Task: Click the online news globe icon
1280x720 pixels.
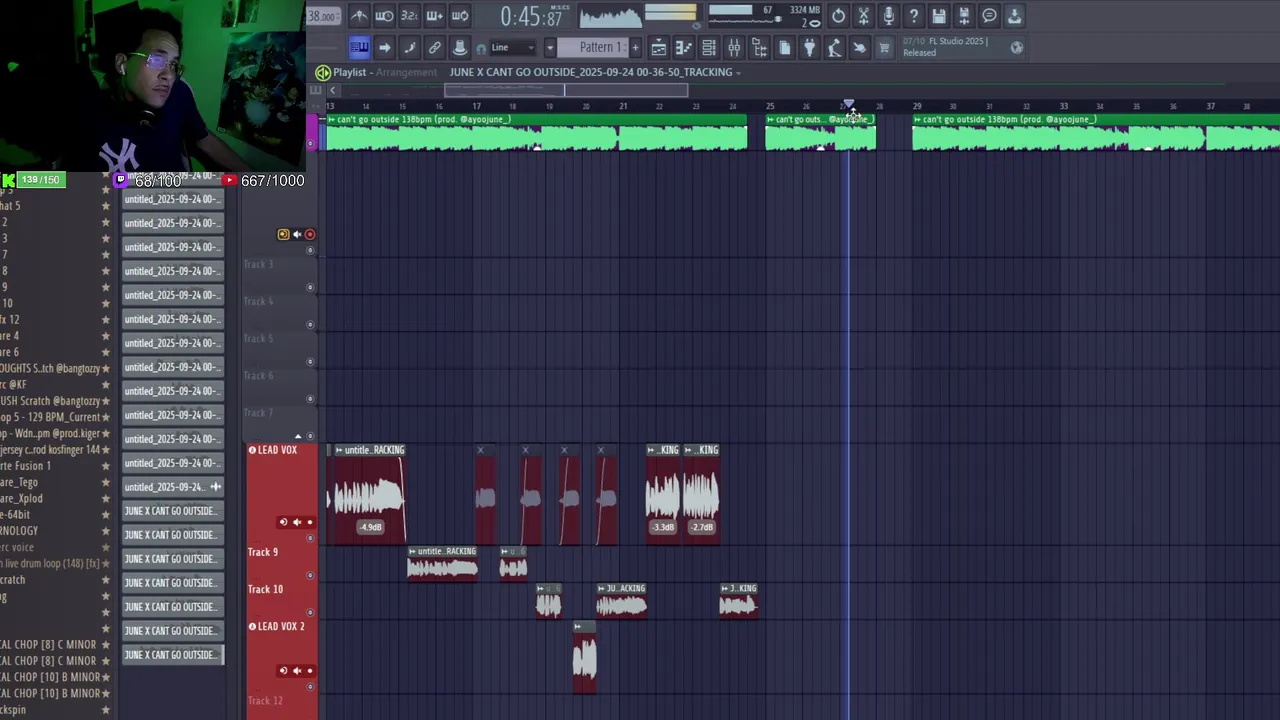Action: click(x=1017, y=47)
